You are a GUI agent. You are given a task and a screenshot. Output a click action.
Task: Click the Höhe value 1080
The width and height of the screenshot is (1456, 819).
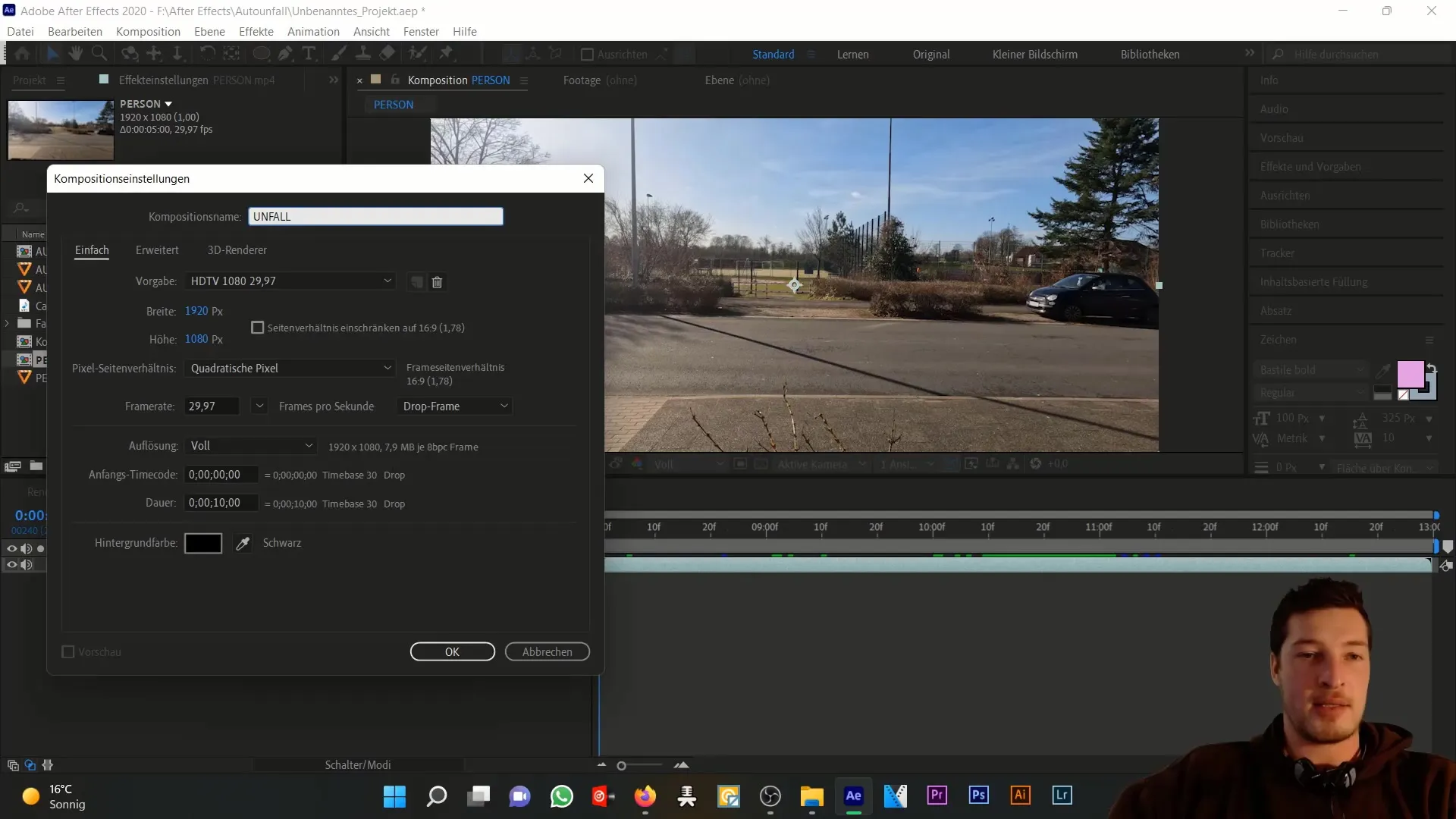(x=196, y=339)
